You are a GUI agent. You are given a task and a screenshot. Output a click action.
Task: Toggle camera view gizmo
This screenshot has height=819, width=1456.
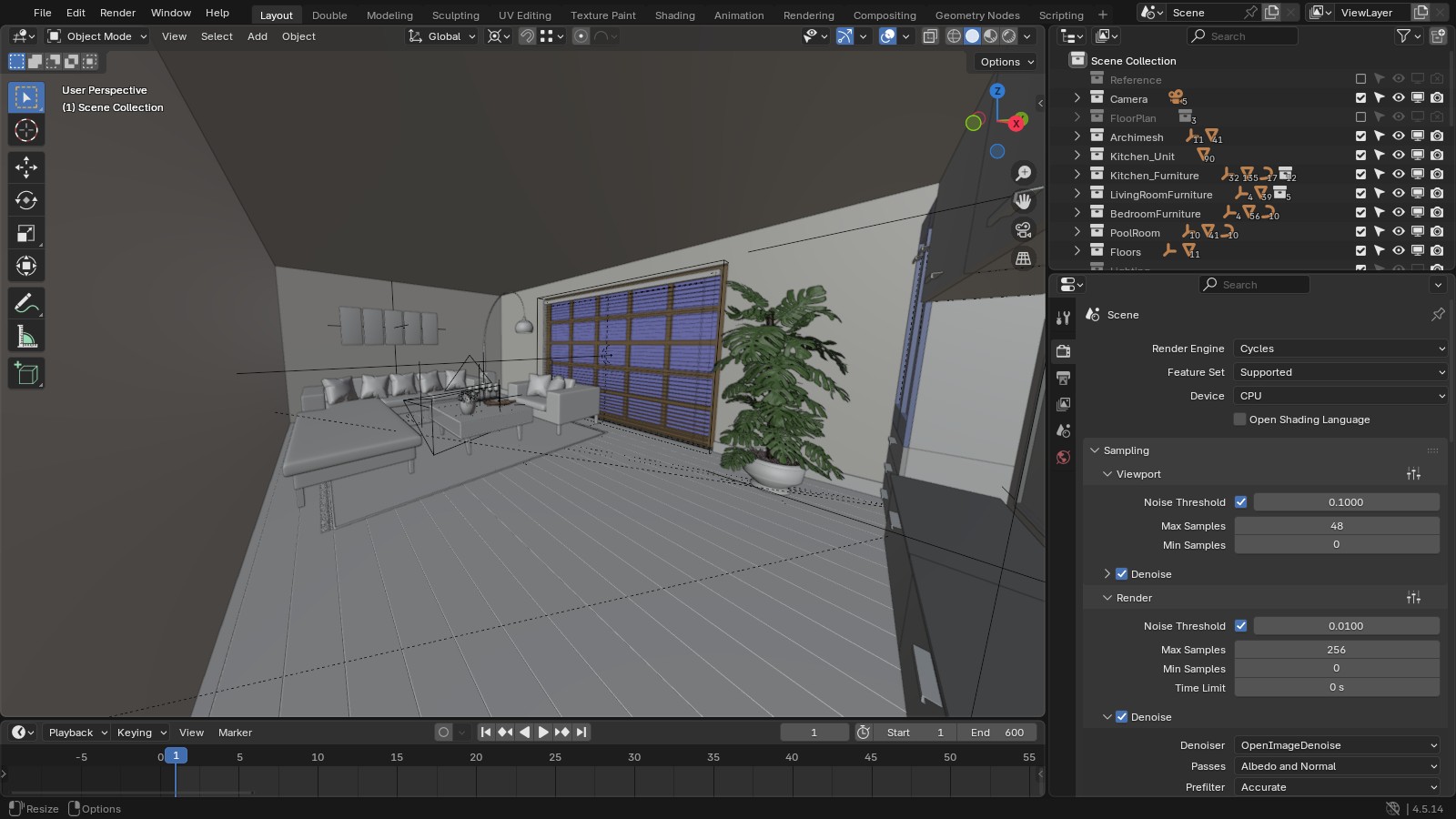(x=1024, y=229)
